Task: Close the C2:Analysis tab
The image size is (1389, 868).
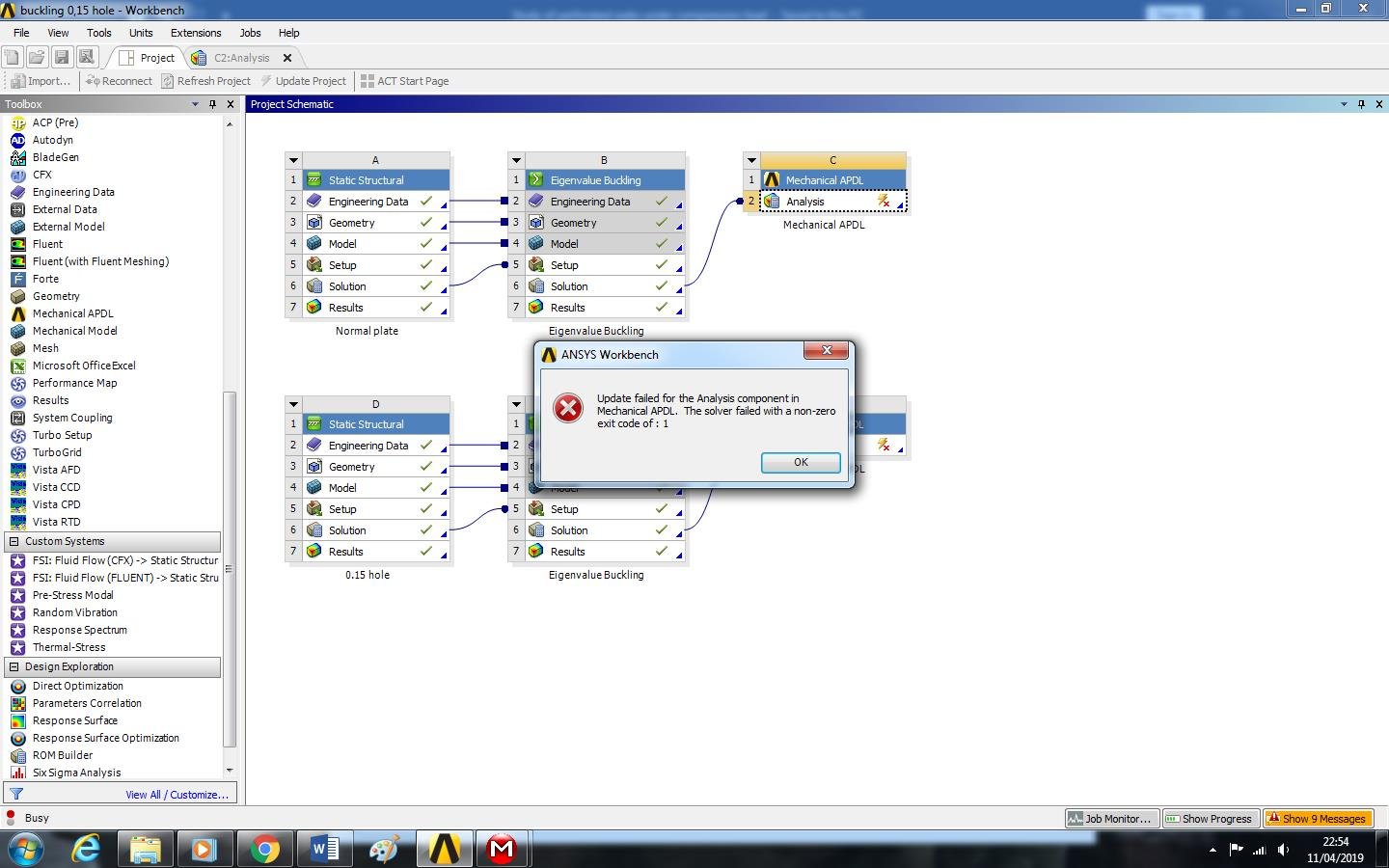Action: [286, 58]
